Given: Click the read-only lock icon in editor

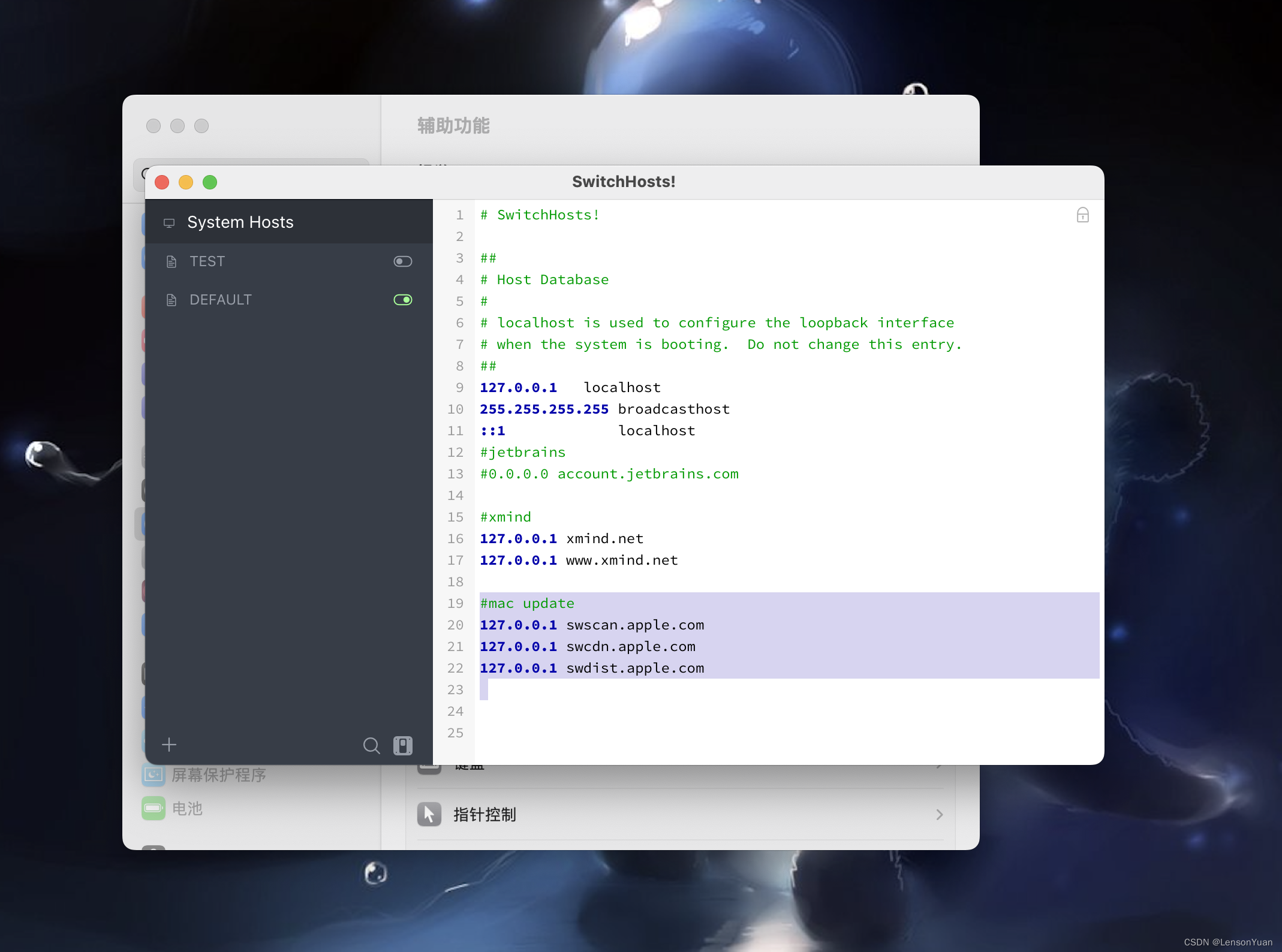Looking at the screenshot, I should point(1082,215).
